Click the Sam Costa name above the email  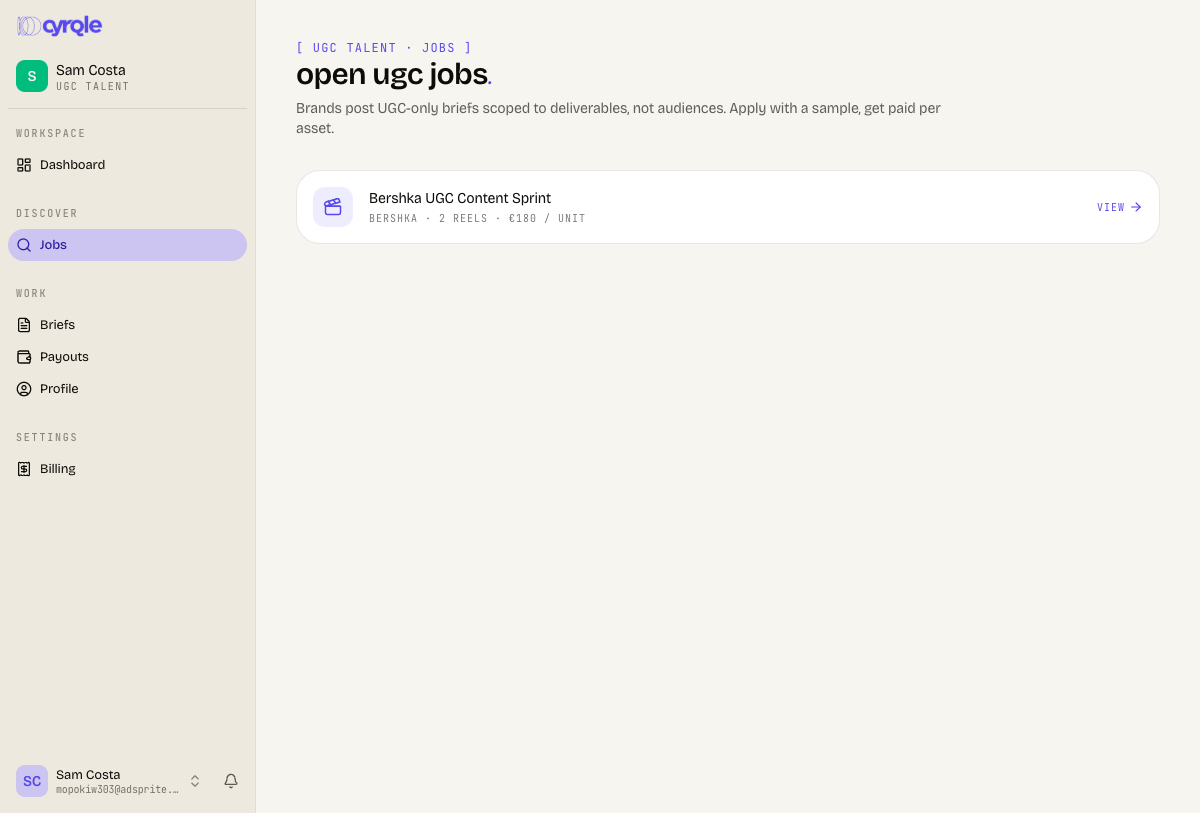(x=88, y=775)
